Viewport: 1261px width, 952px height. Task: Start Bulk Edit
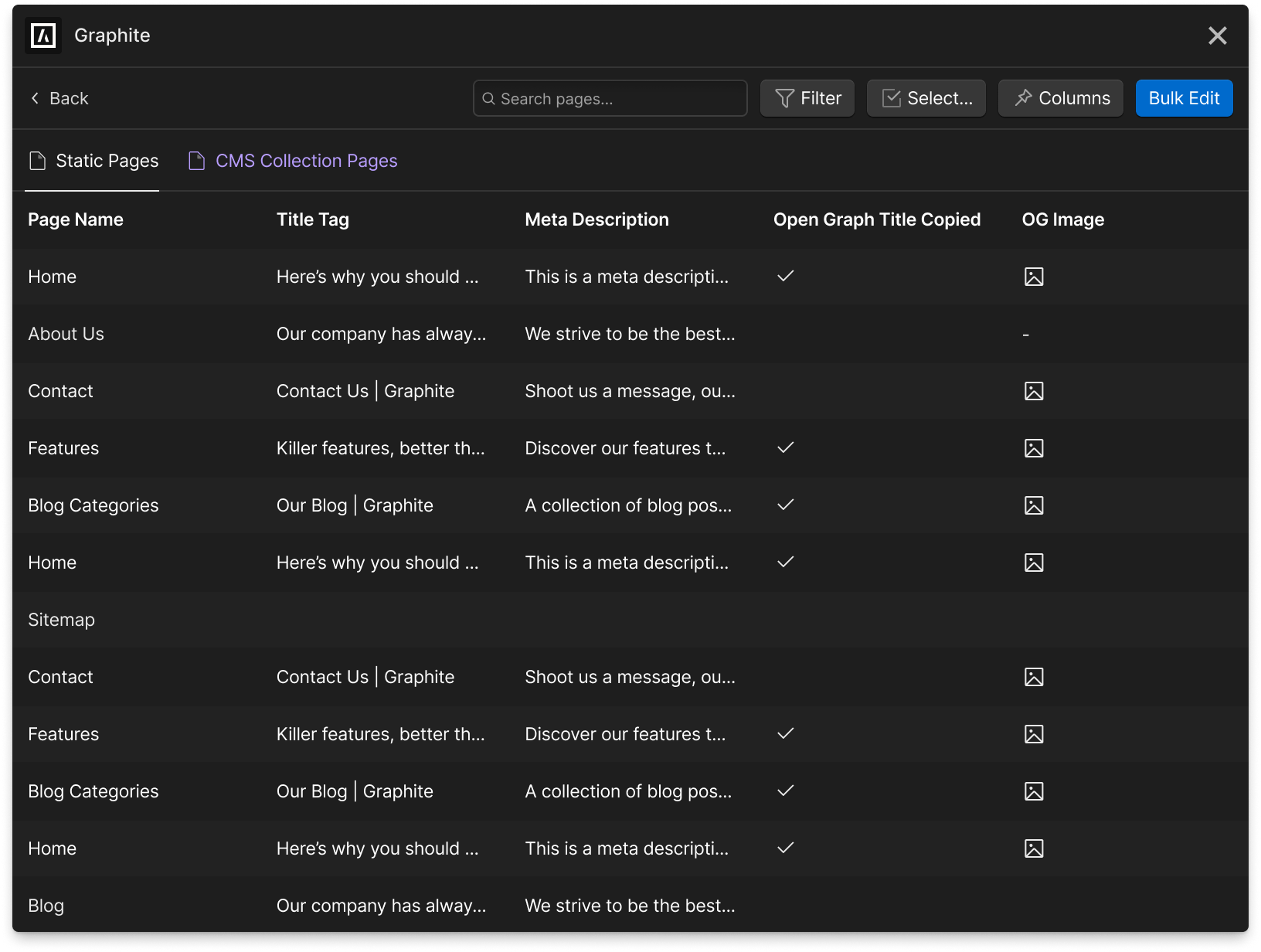click(x=1185, y=98)
